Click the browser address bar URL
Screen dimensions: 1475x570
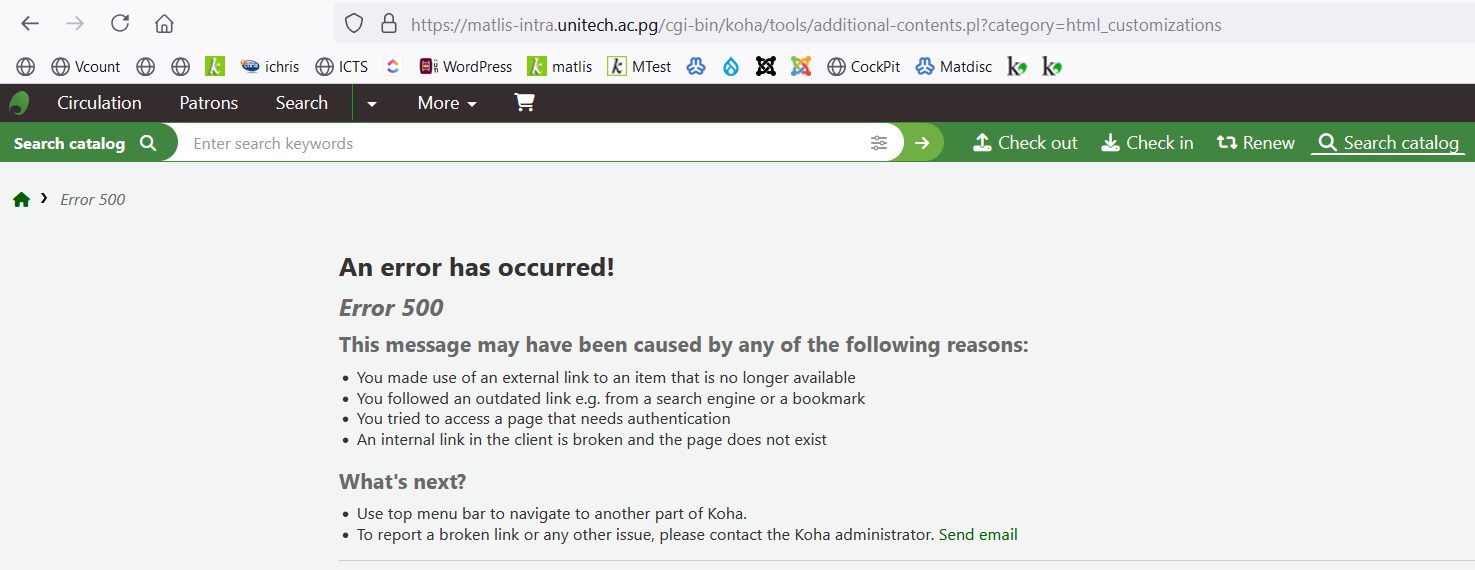tap(815, 24)
